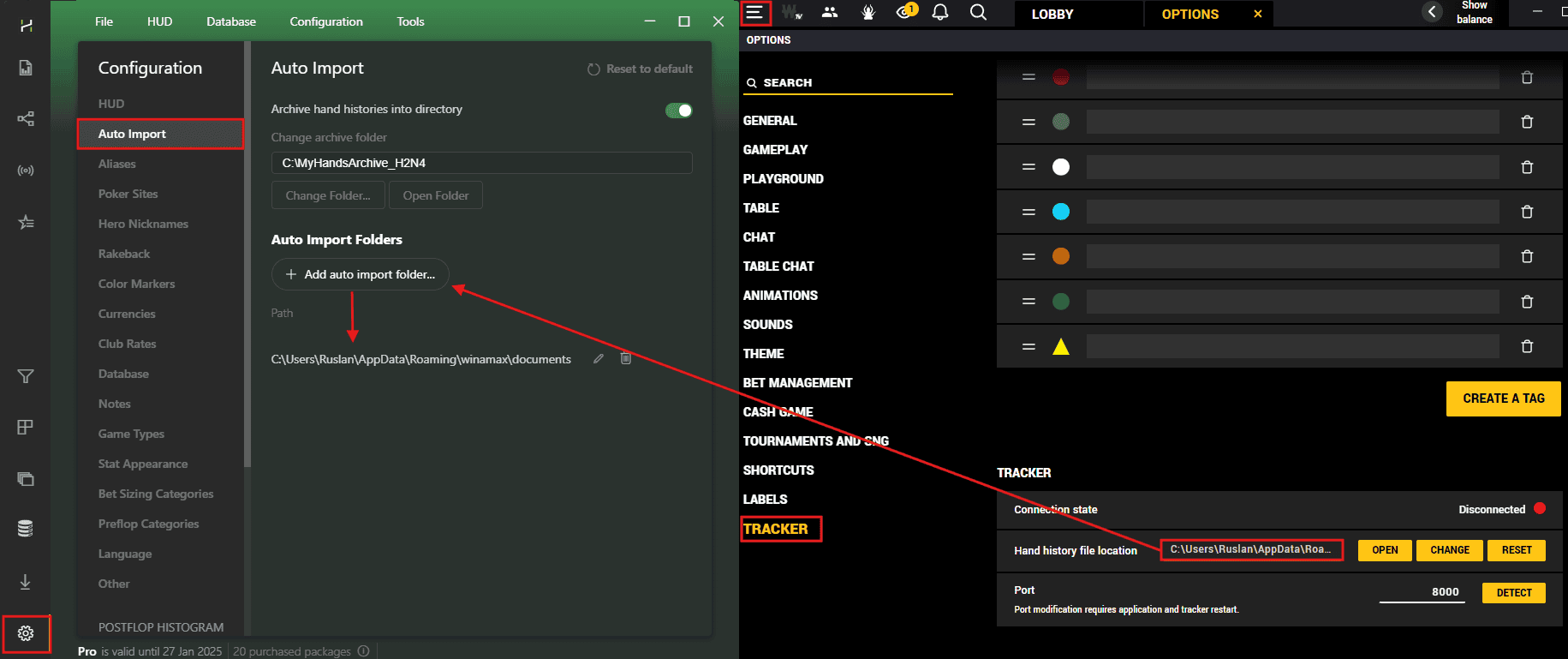Open the starred list icon in the sidebar
Viewport: 1568px width, 659px height.
pos(26,222)
